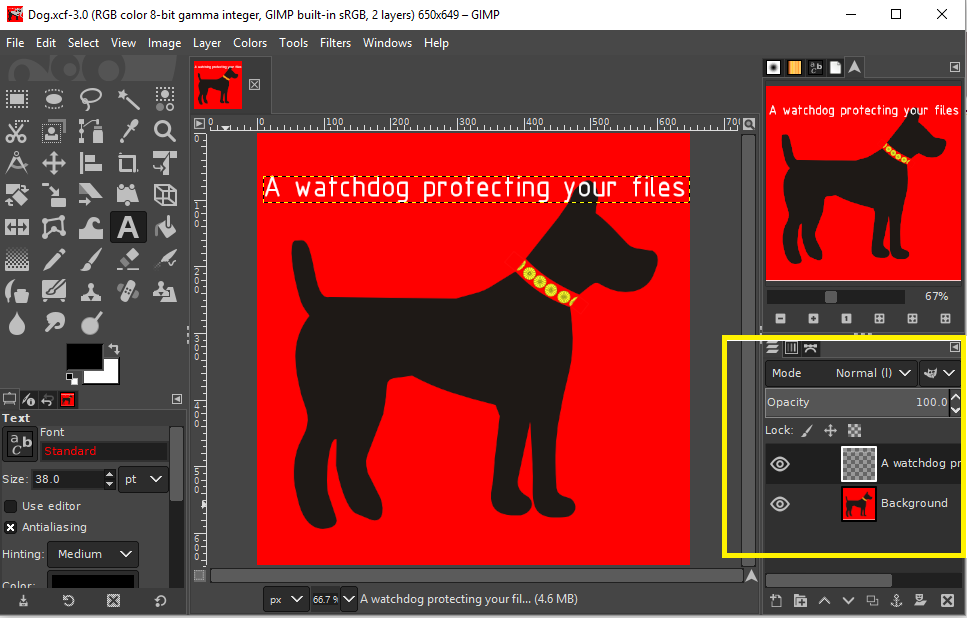The image size is (967, 618).
Task: Disable Antialiasing in Text options
Action: (11, 527)
